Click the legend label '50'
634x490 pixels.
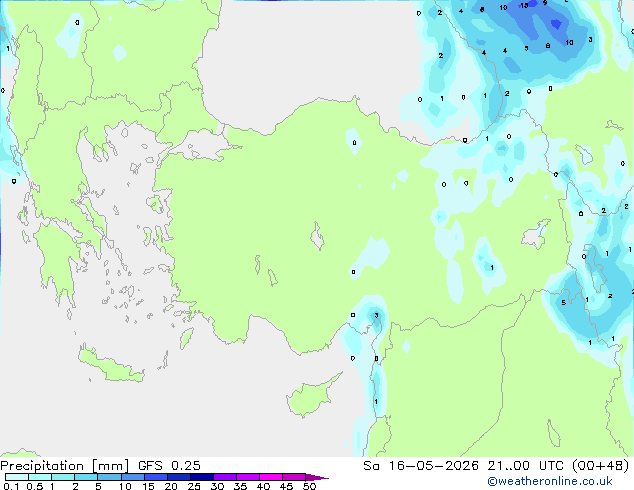coord(309,486)
